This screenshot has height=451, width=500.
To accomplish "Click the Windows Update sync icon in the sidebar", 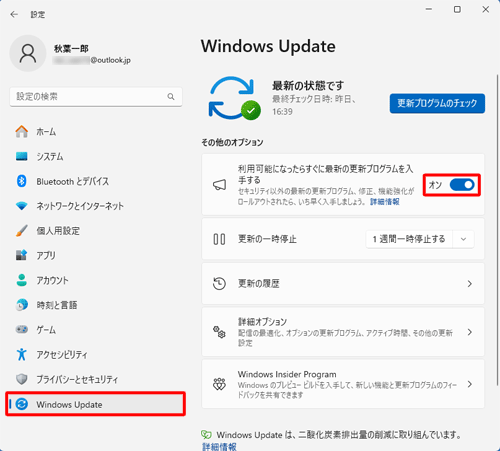I will pos(22,404).
